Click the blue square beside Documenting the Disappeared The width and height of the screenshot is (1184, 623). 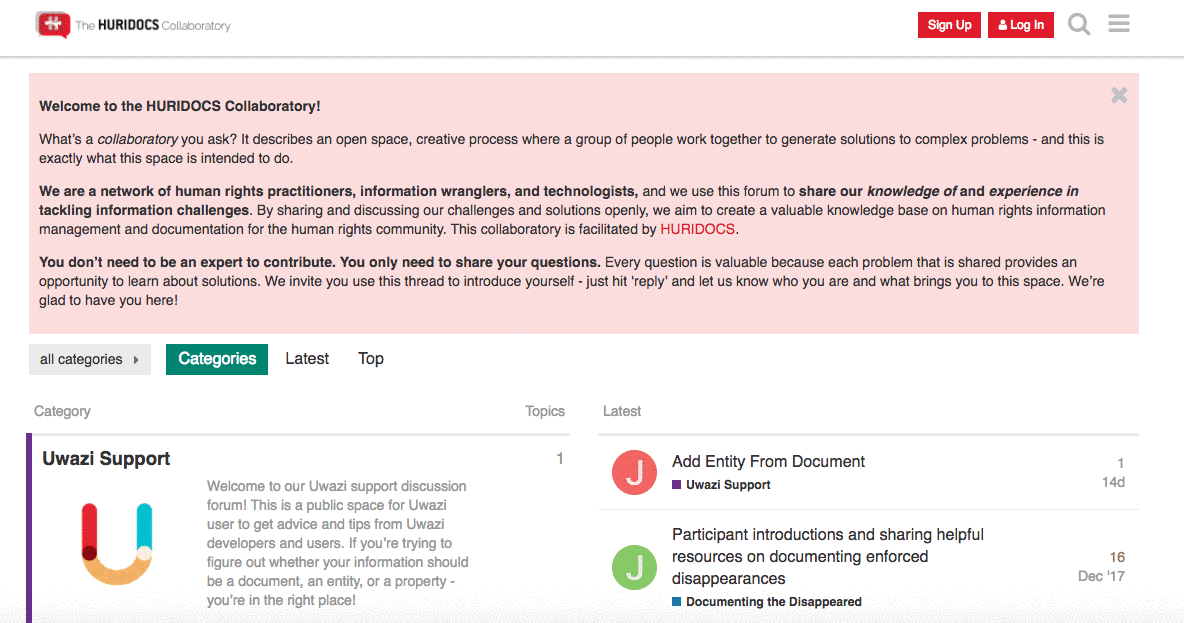coord(677,602)
